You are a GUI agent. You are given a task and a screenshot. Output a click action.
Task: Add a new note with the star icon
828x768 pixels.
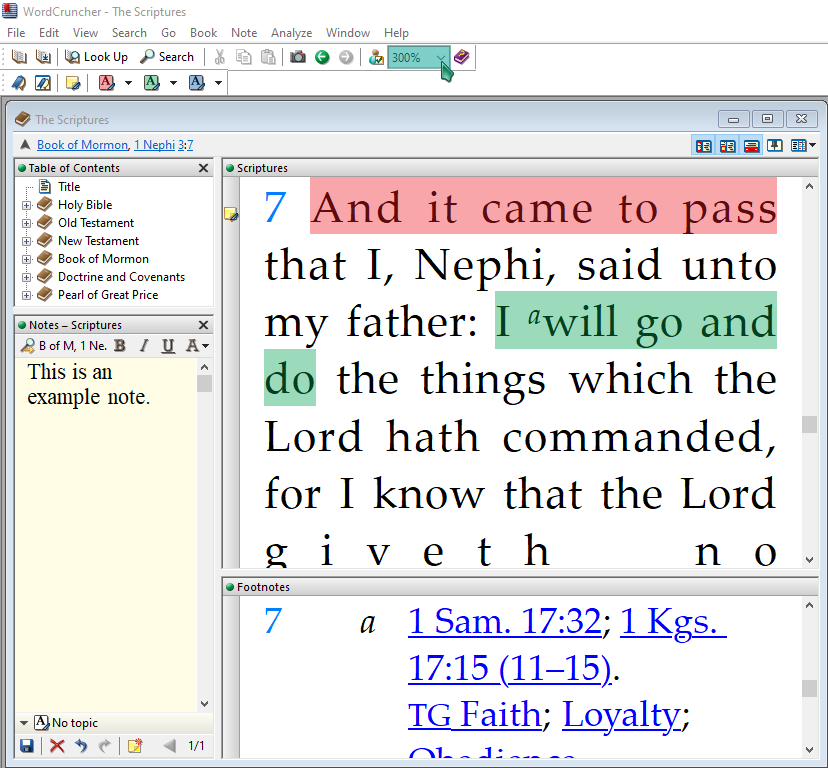point(135,745)
